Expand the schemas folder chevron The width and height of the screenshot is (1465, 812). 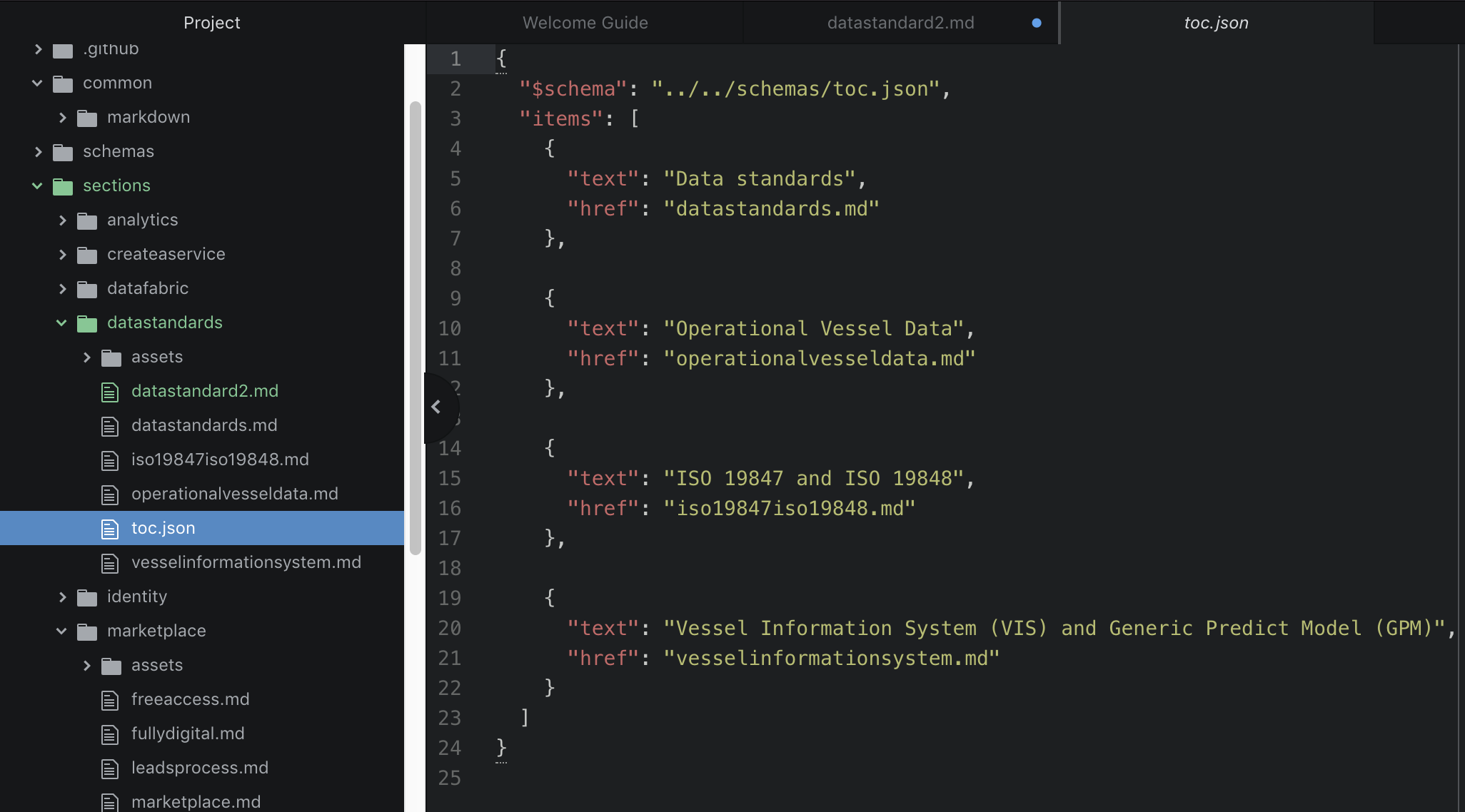[38, 152]
